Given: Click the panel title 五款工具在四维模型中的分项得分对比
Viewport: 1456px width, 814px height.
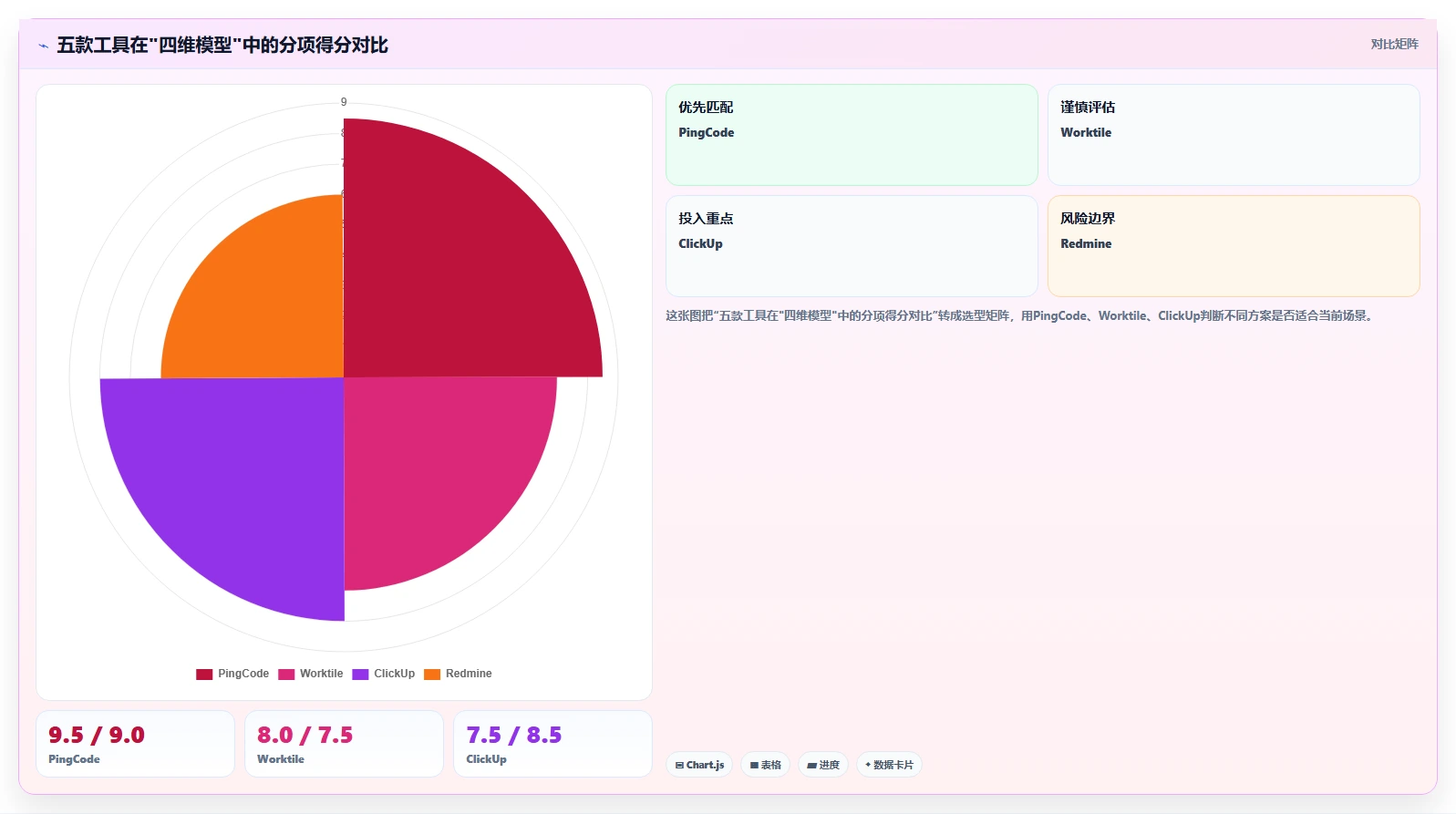Looking at the screenshot, I should click(x=222, y=45).
